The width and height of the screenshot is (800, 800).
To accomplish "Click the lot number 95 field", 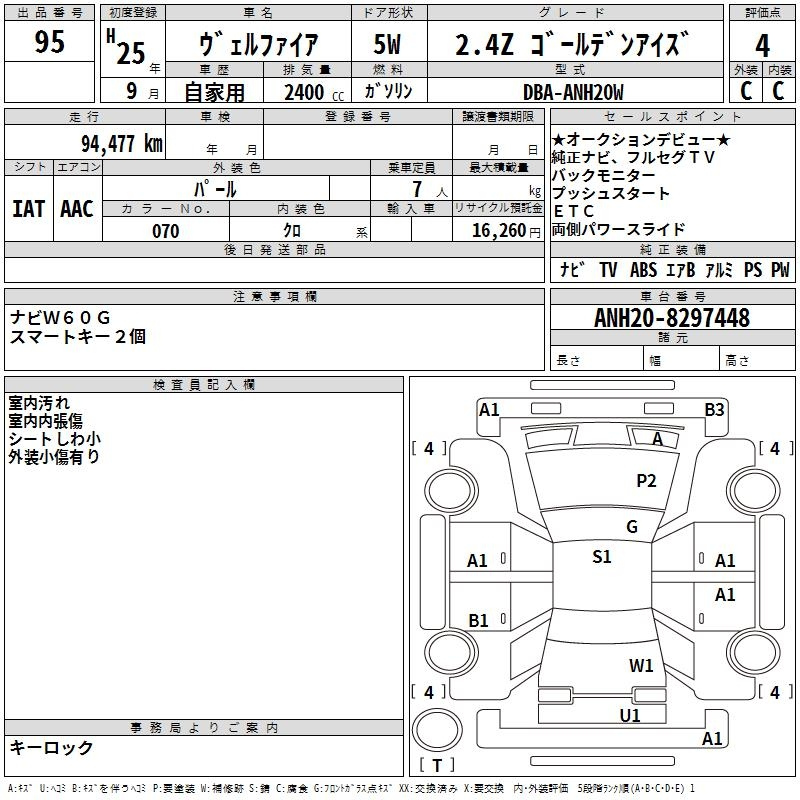I will [x=49, y=43].
